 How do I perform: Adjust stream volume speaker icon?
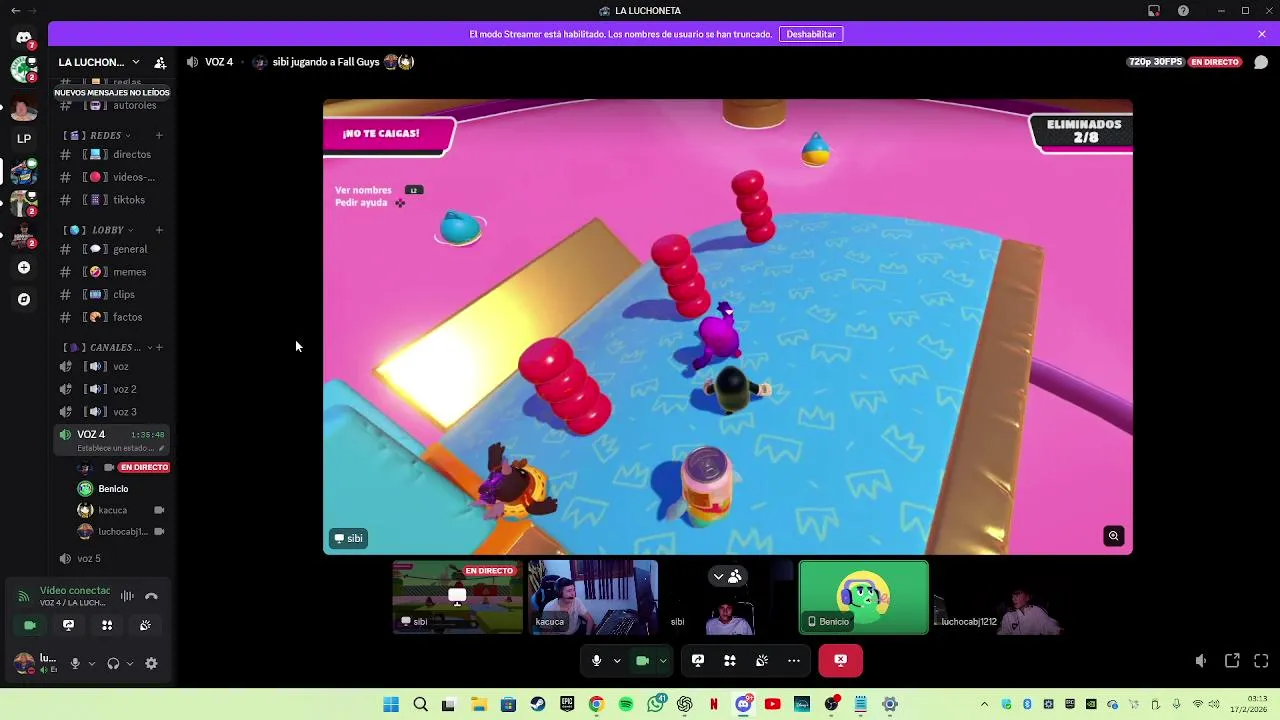[x=1201, y=661]
